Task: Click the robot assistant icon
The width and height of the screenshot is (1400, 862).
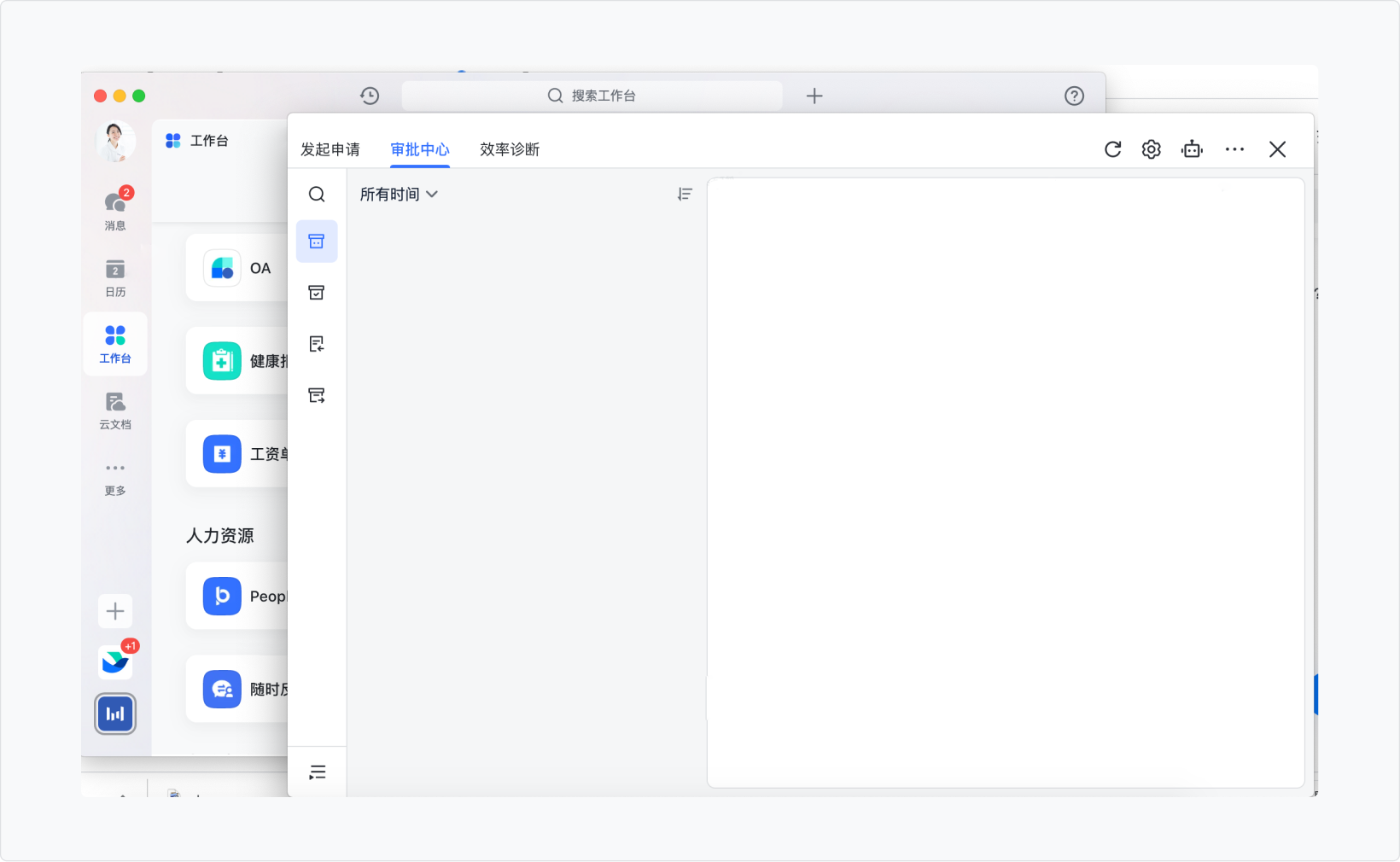Action: click(x=1192, y=149)
